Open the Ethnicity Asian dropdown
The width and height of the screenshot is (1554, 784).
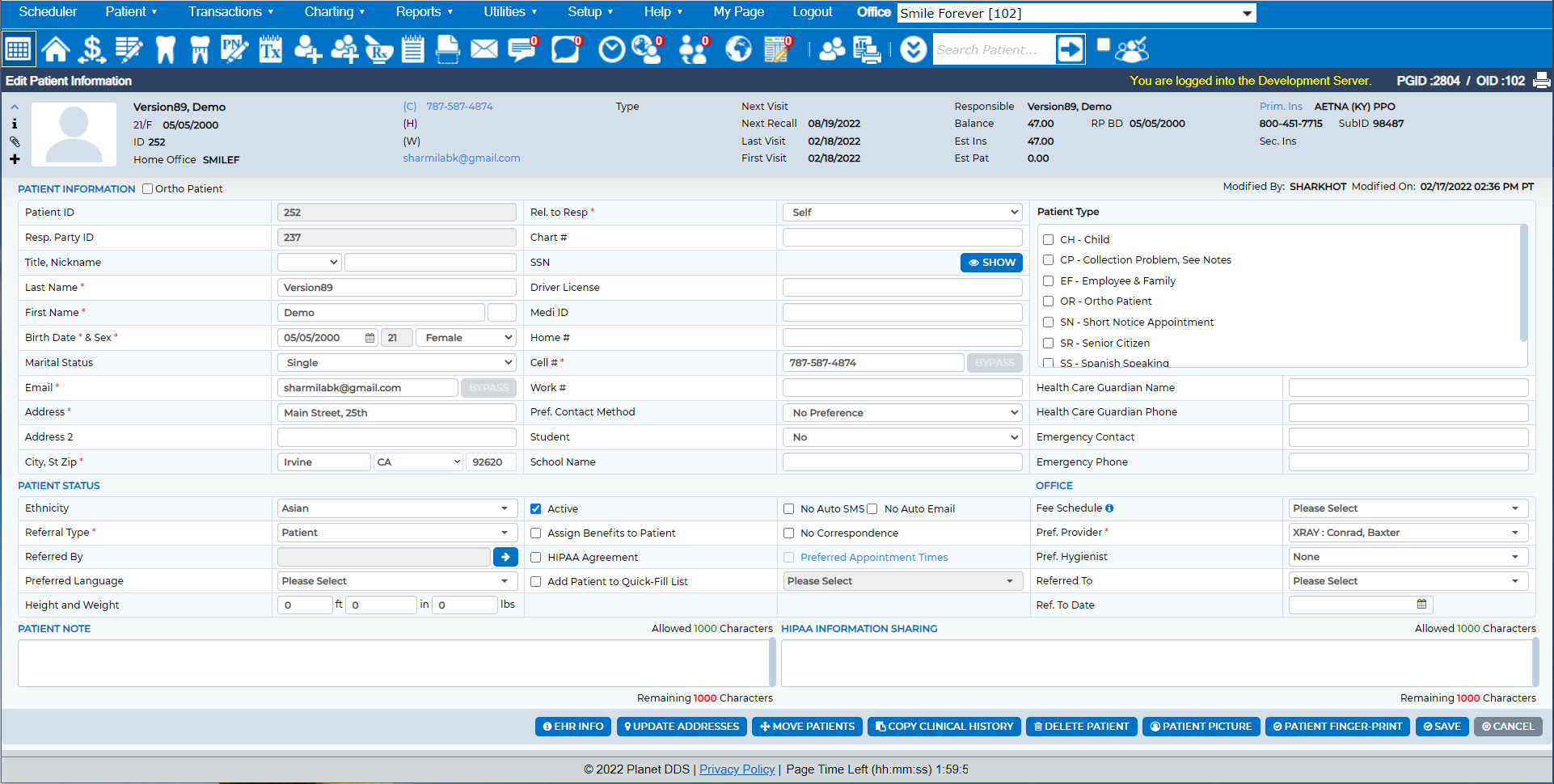tap(396, 508)
